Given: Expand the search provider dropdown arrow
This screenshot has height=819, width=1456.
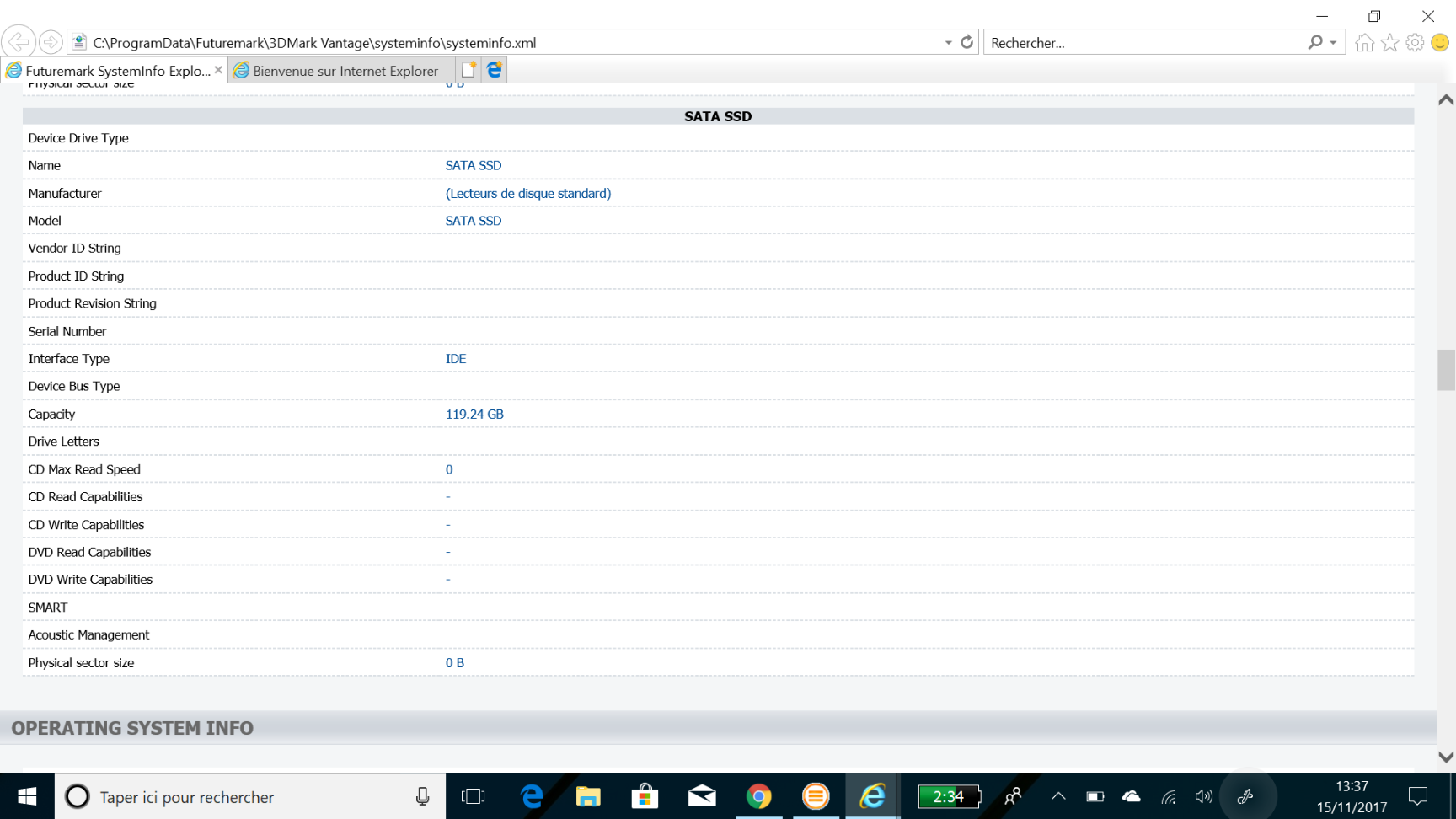Looking at the screenshot, I should point(1333,42).
